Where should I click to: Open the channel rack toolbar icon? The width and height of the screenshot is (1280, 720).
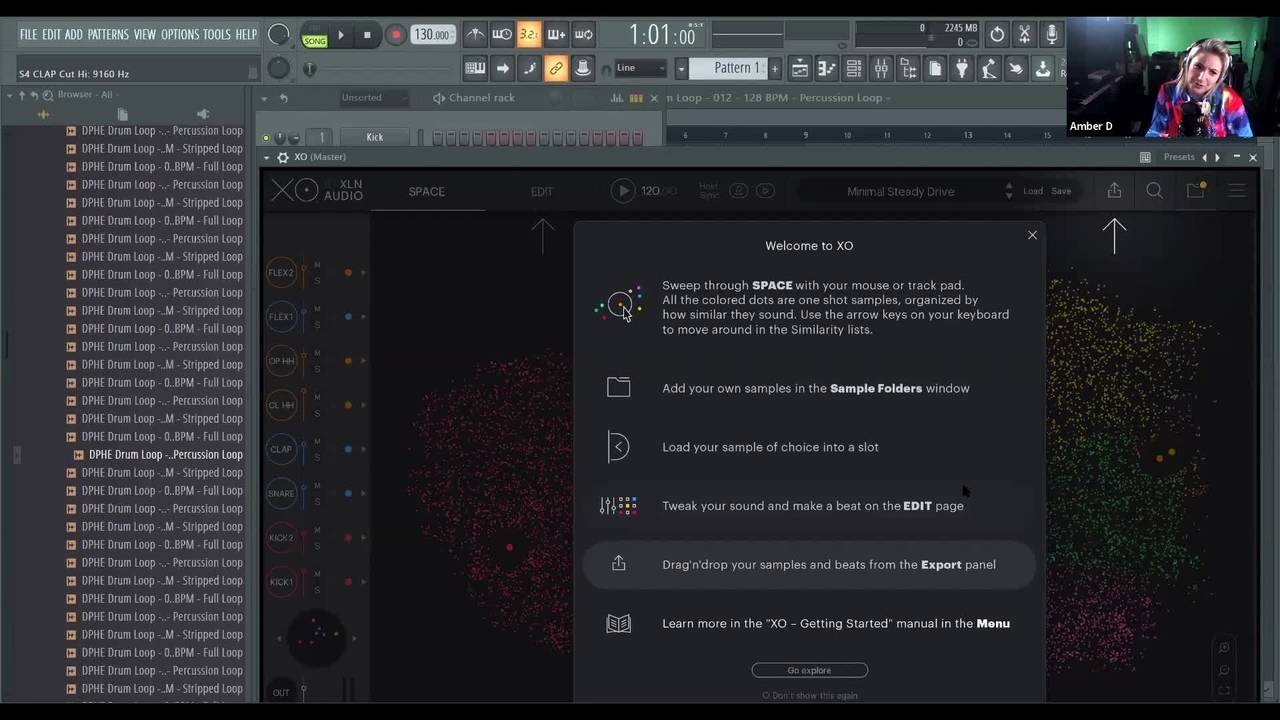click(x=854, y=68)
